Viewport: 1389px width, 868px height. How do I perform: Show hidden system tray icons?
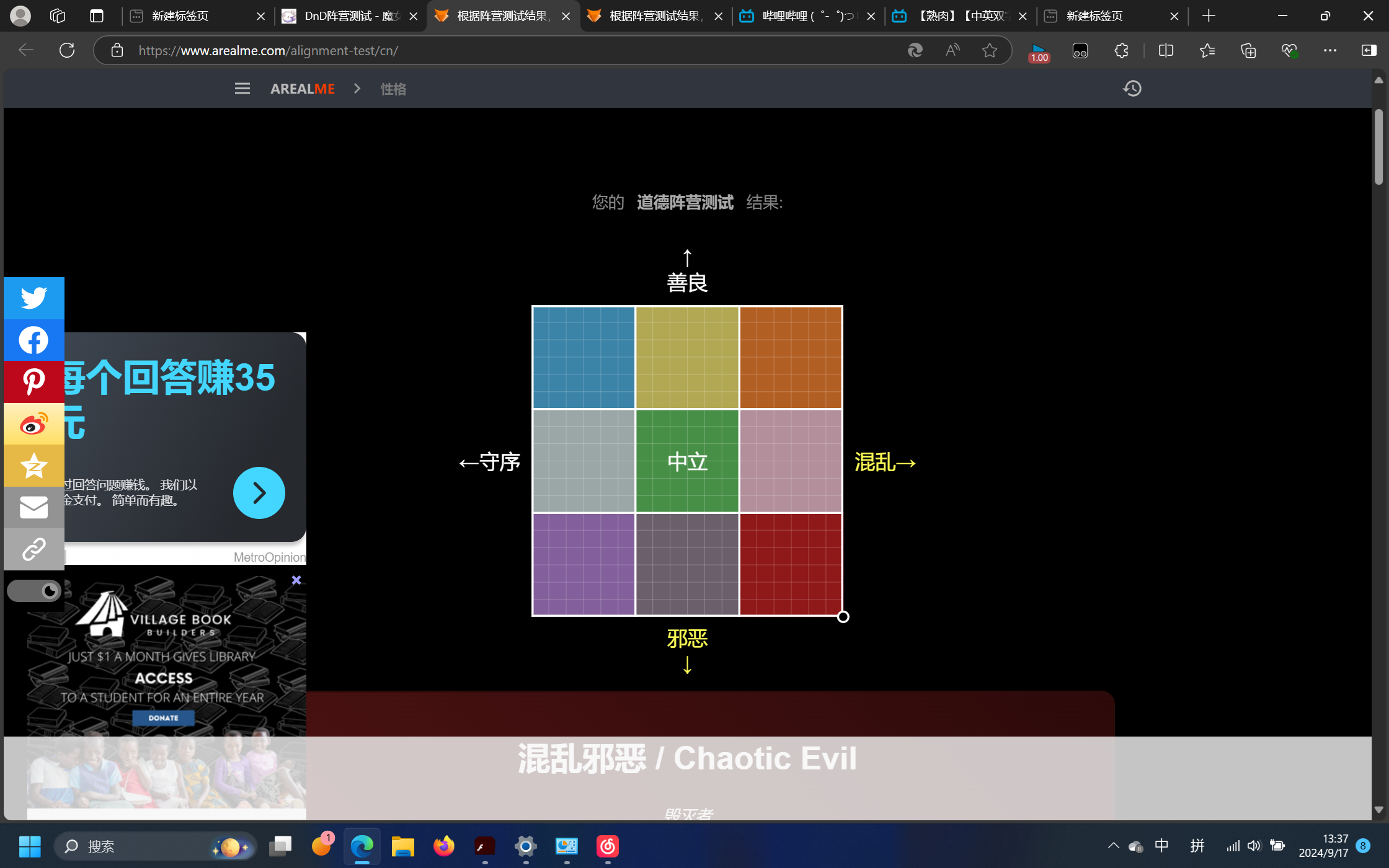pyautogui.click(x=1113, y=846)
